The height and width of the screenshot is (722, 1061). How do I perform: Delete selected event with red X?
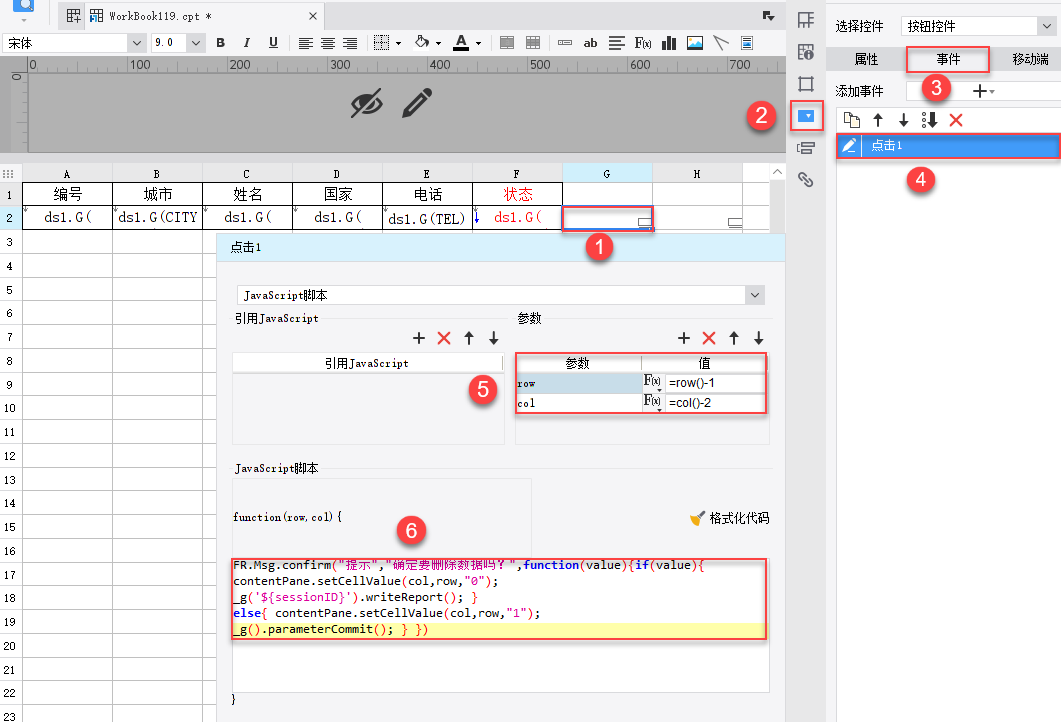coord(955,120)
